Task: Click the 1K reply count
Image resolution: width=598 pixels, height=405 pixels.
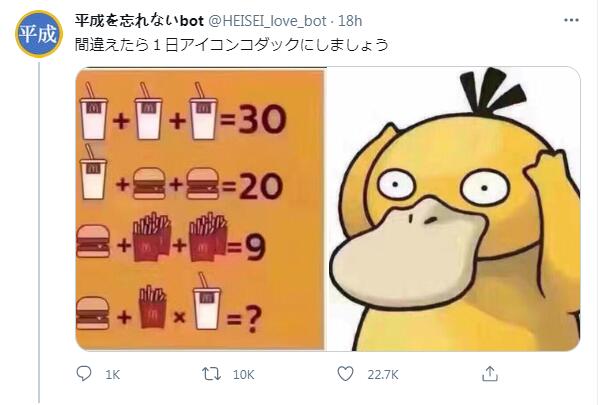Action: click(x=113, y=374)
